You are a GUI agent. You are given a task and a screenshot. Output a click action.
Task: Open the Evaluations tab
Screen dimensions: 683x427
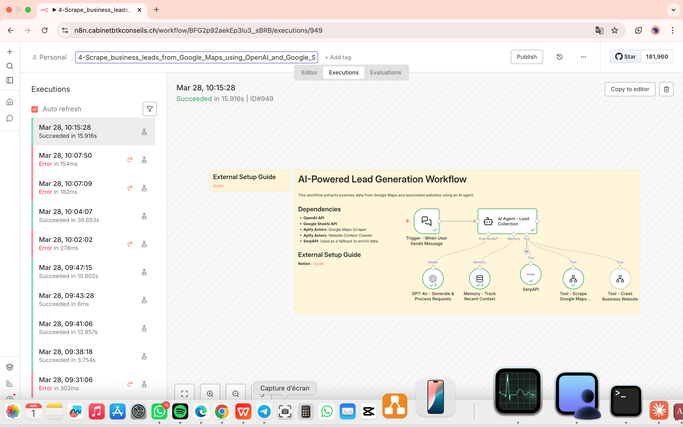[x=385, y=72]
